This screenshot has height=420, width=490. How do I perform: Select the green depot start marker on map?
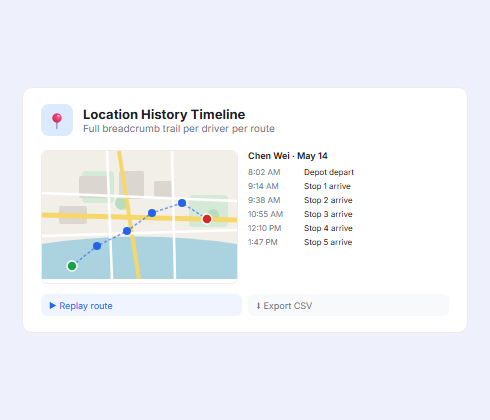pos(72,266)
